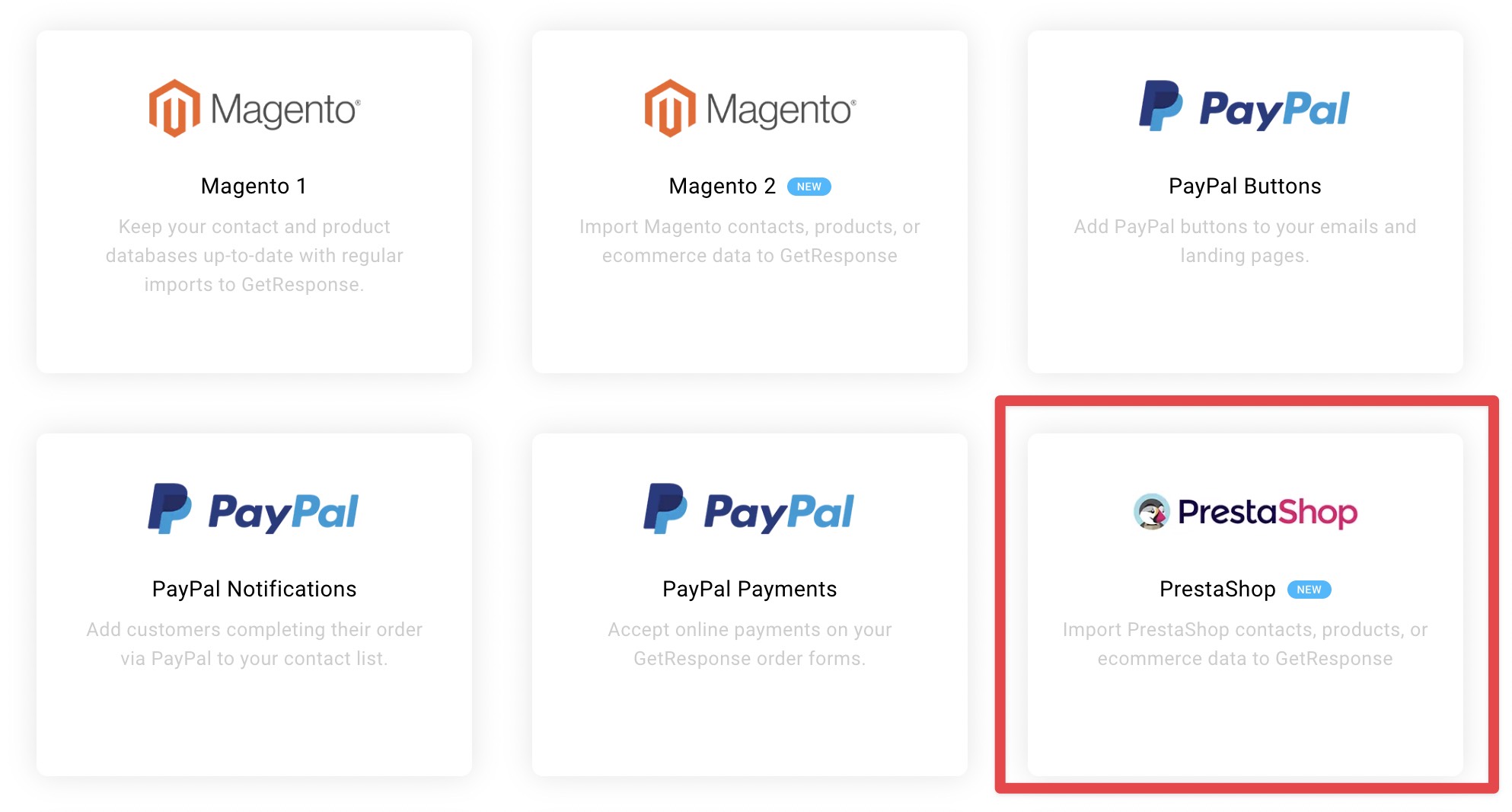The height and width of the screenshot is (812, 1512).
Task: Click the PayPal Notifications logo
Action: [254, 509]
